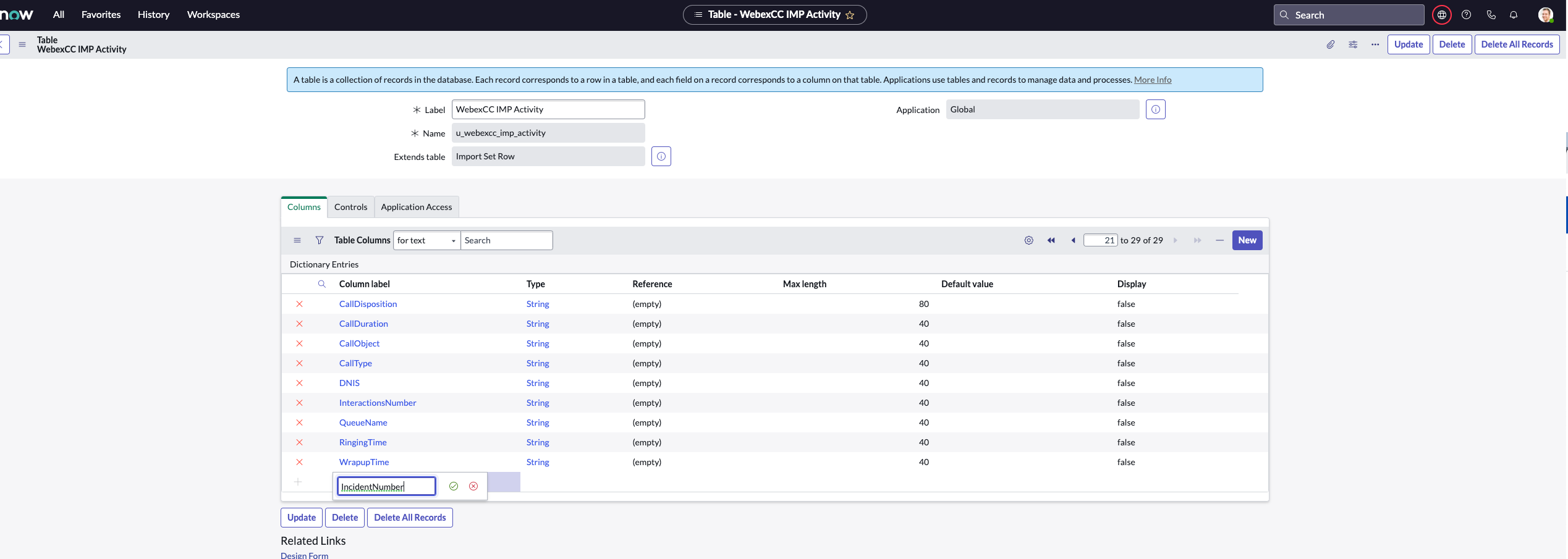
Task: Open more options ellipsis in form header
Action: point(1375,44)
